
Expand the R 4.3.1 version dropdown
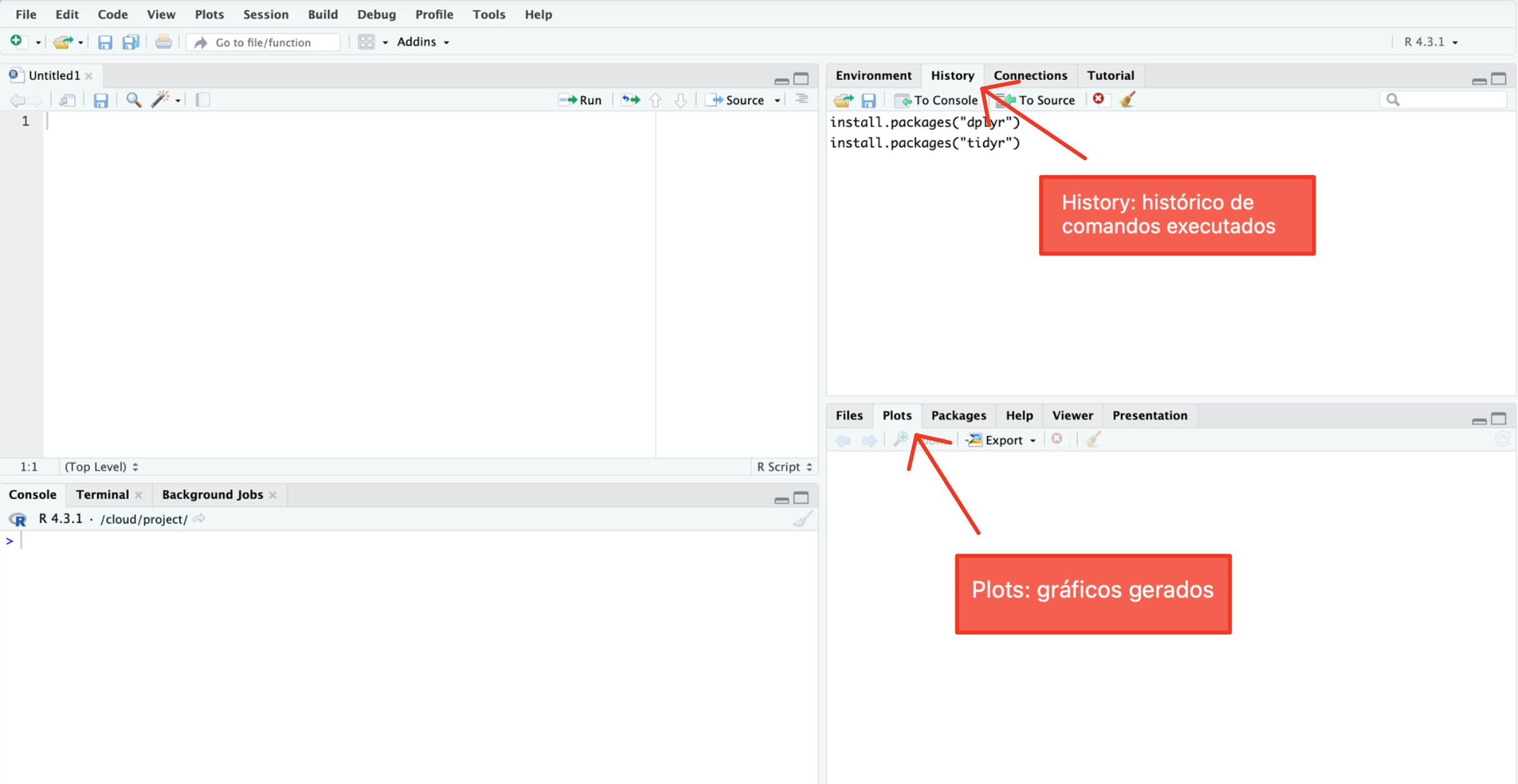click(x=1431, y=42)
